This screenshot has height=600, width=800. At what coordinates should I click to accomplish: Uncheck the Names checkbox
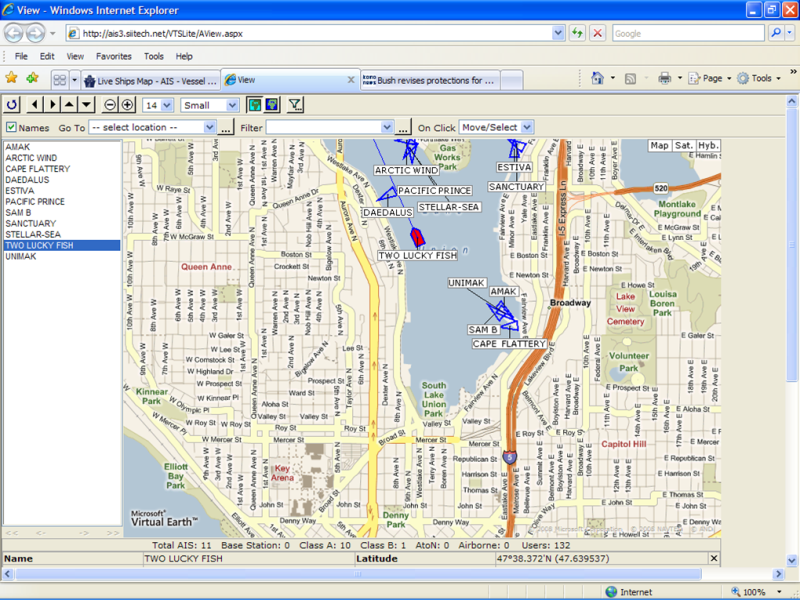click(11, 127)
